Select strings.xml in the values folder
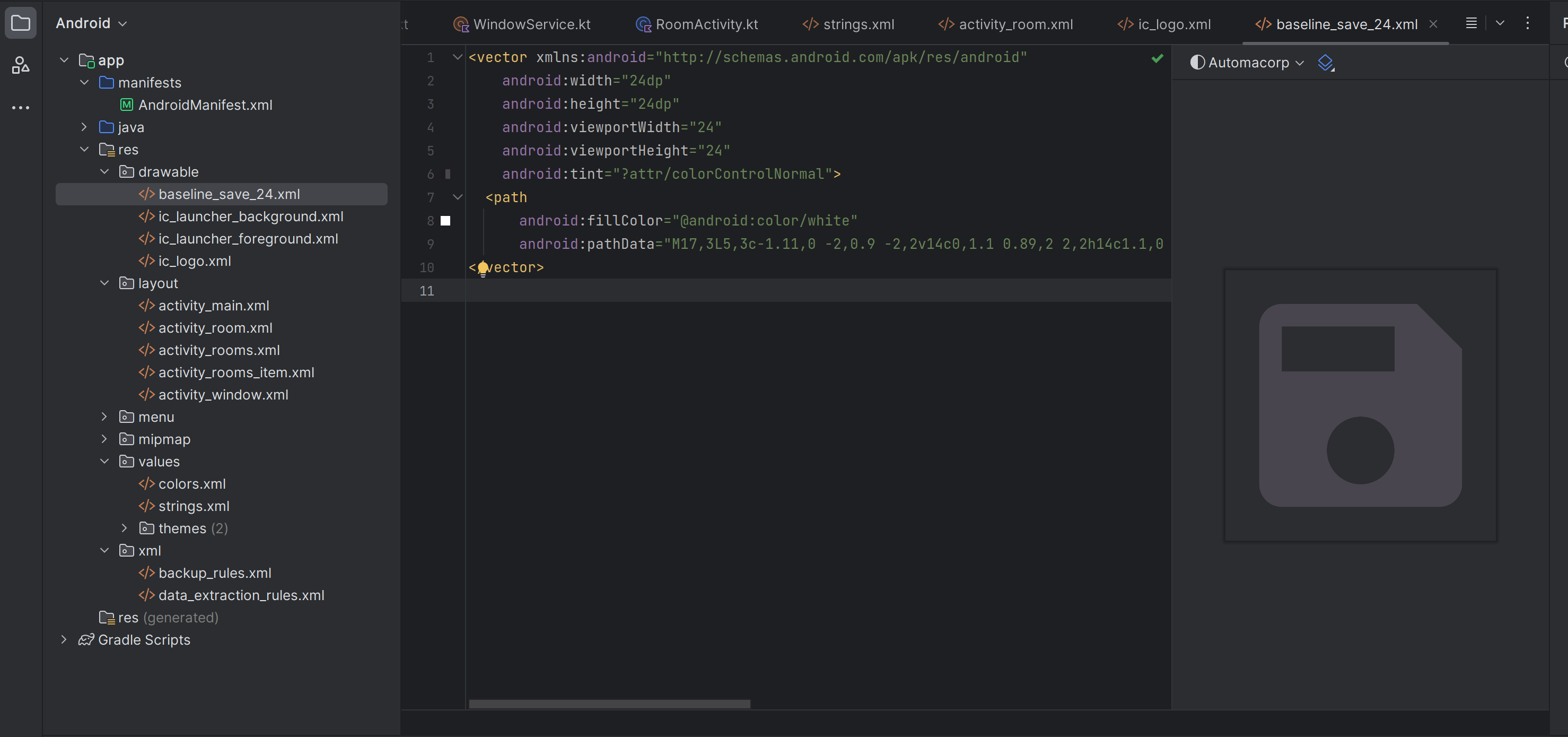 [184, 506]
